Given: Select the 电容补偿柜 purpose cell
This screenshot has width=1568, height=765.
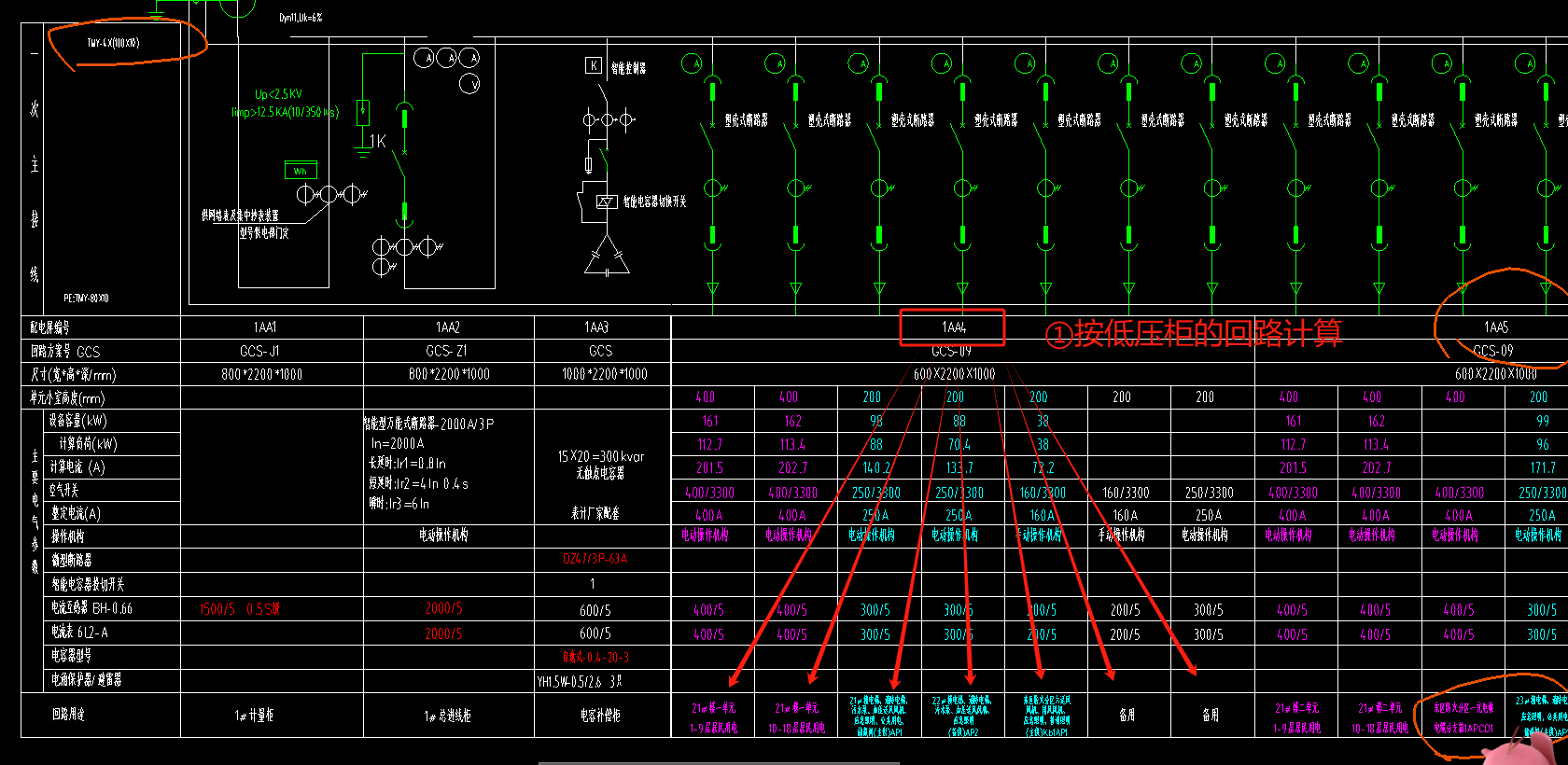Looking at the screenshot, I should pyautogui.click(x=600, y=716).
